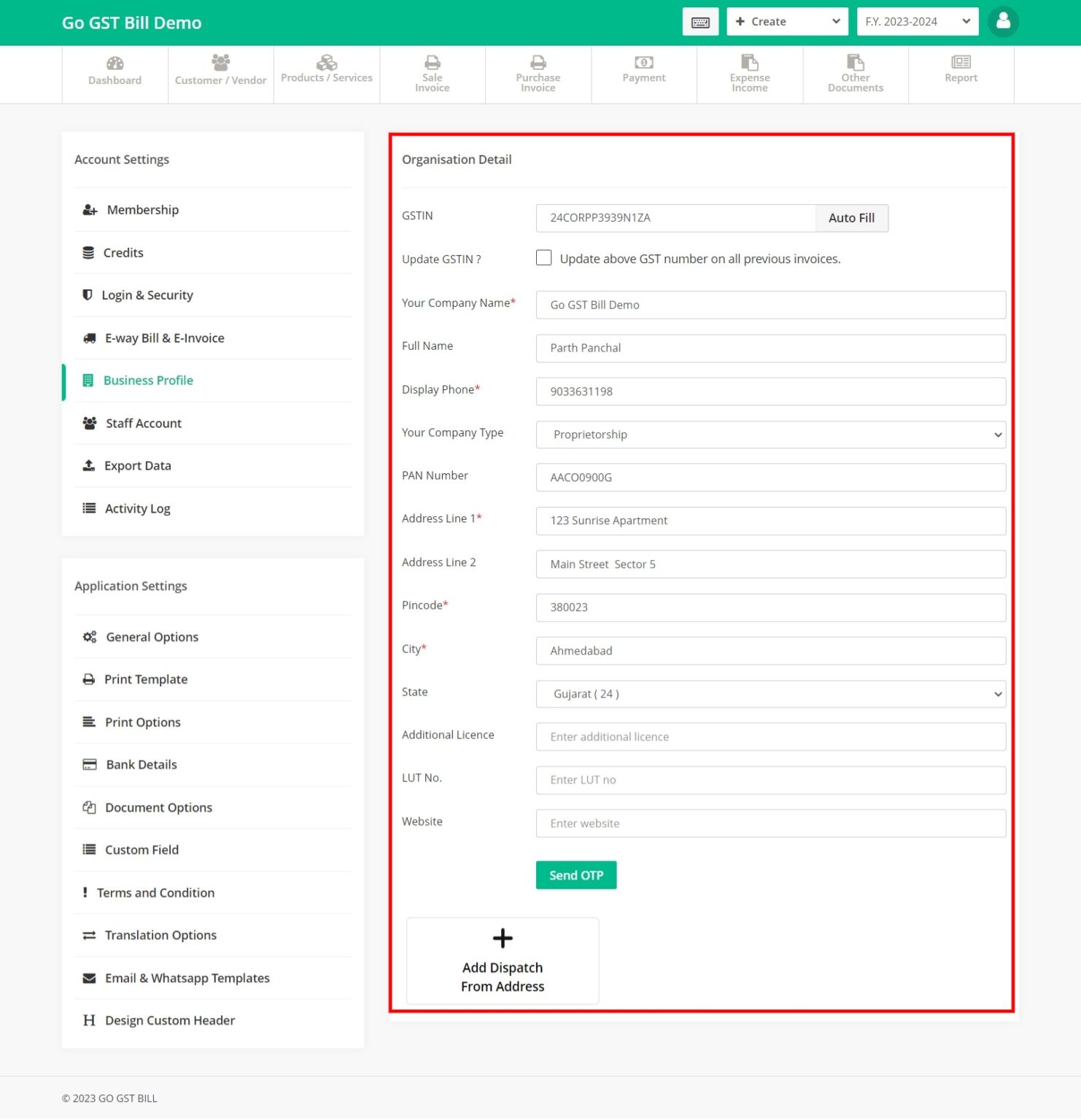1081x1120 pixels.
Task: Click the plus icon for Add Dispatch Address
Action: click(503, 938)
